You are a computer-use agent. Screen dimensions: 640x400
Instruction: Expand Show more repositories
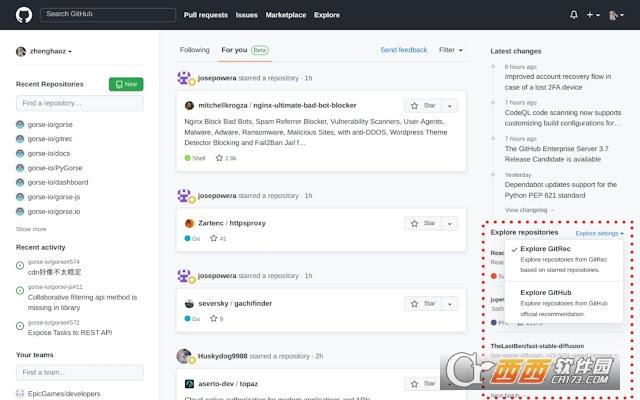click(x=31, y=229)
